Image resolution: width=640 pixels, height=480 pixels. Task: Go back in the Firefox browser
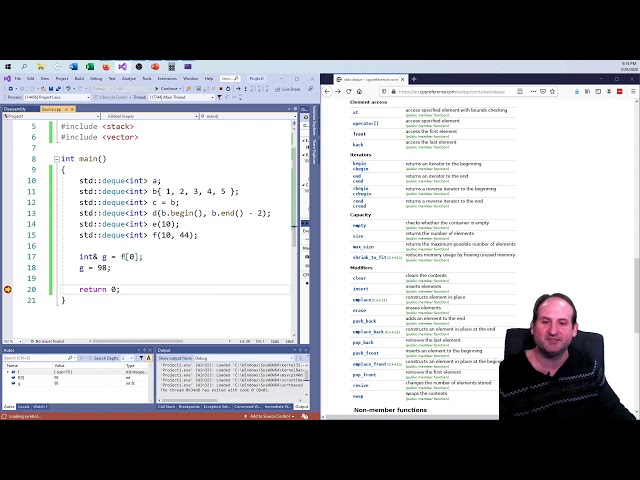coord(327,91)
